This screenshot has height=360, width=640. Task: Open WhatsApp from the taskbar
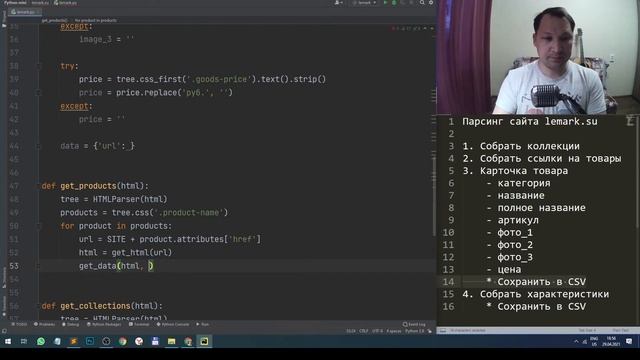(x=41, y=341)
